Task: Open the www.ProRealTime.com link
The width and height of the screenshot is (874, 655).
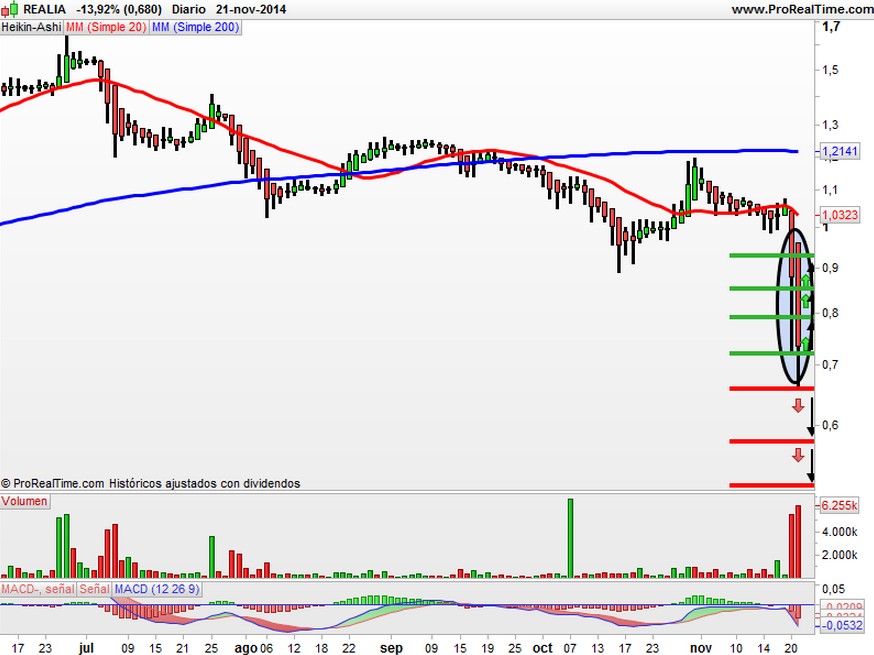Action: [x=802, y=9]
